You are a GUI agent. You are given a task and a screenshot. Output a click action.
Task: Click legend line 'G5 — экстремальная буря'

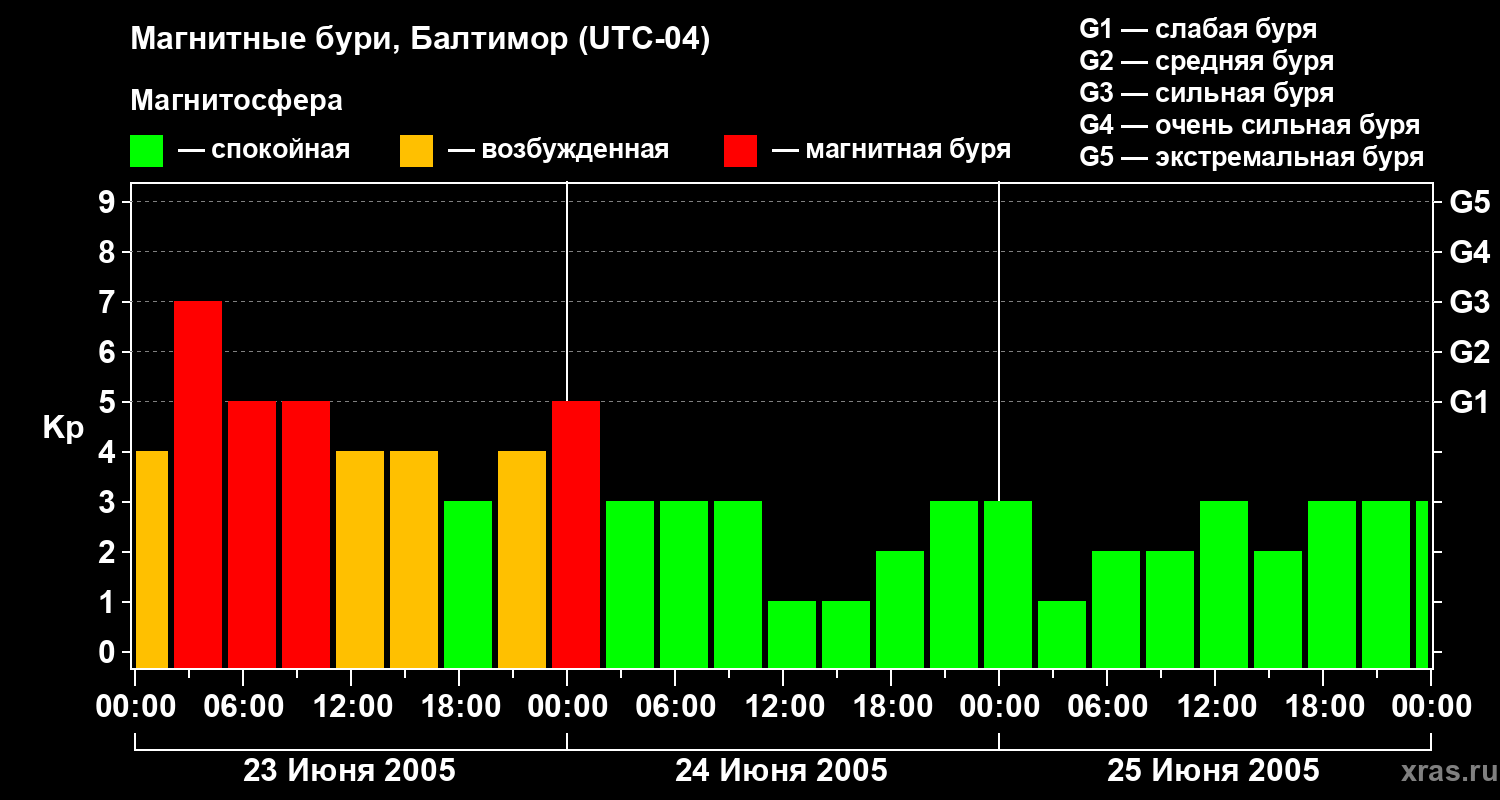coord(1251,157)
